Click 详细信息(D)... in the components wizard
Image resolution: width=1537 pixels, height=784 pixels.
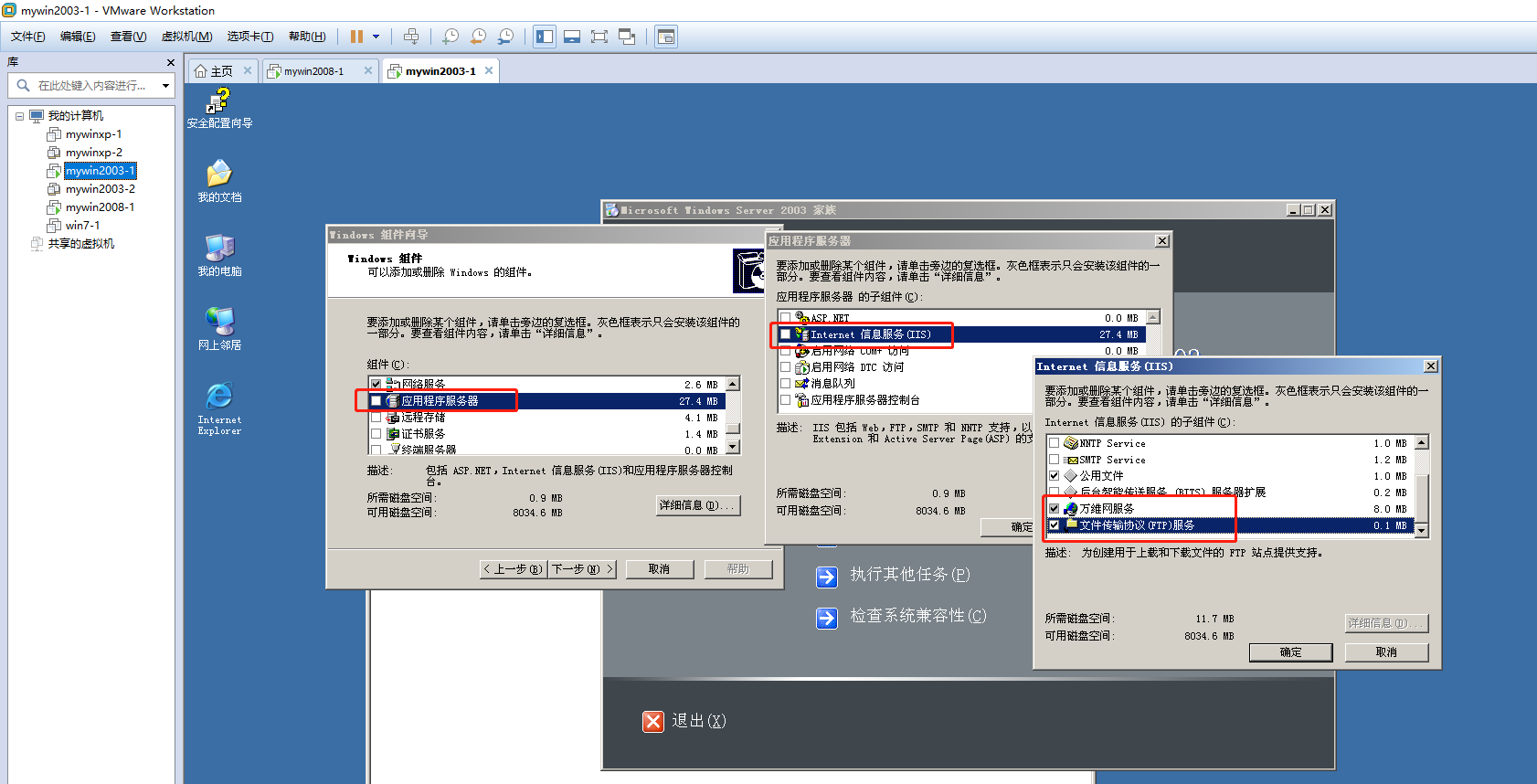(x=698, y=505)
